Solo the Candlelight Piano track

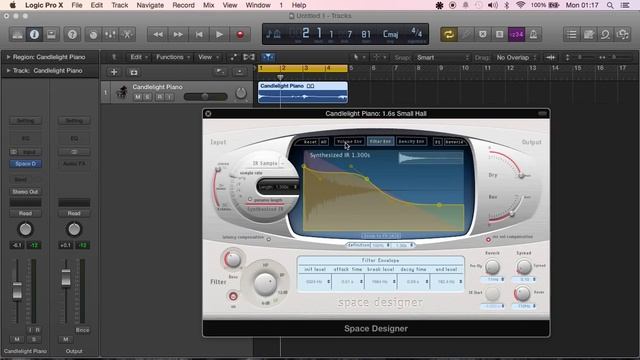[x=147, y=97]
